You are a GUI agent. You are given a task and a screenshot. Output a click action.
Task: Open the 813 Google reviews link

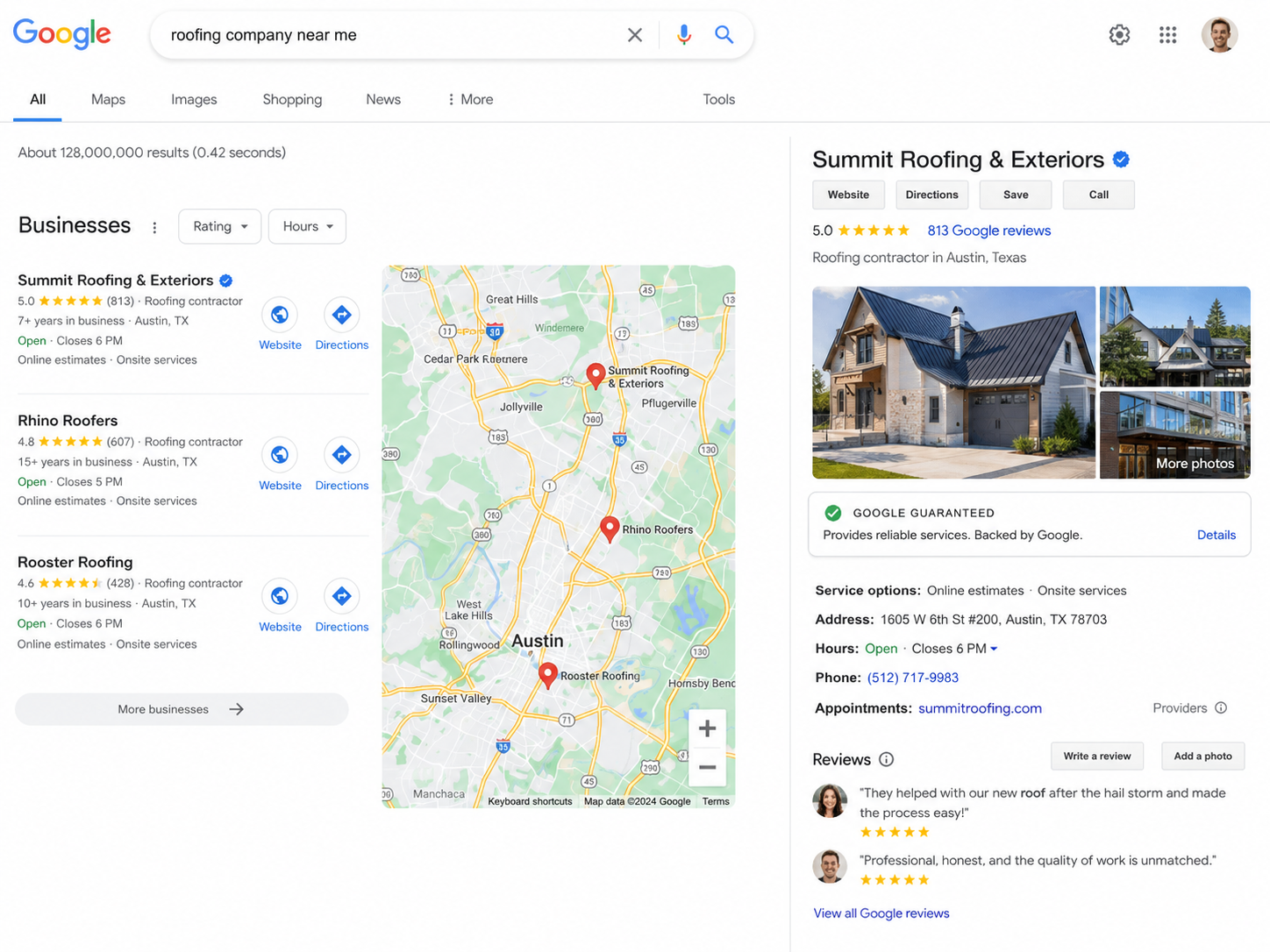tap(988, 231)
